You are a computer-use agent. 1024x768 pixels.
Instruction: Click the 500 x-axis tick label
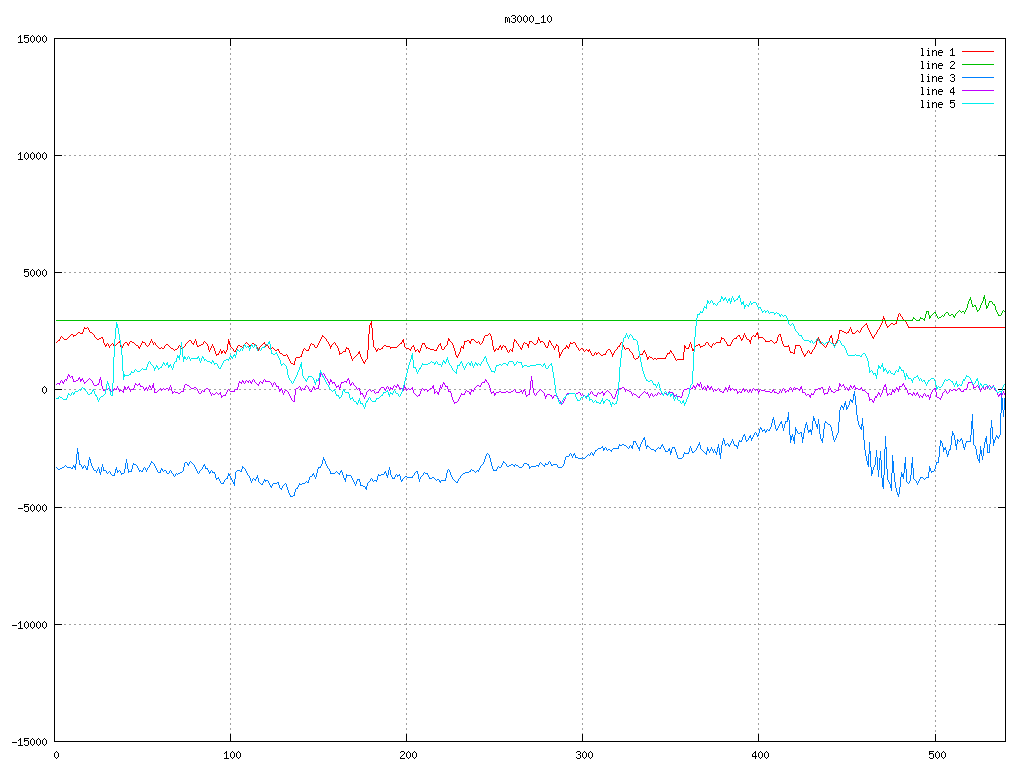(935, 756)
